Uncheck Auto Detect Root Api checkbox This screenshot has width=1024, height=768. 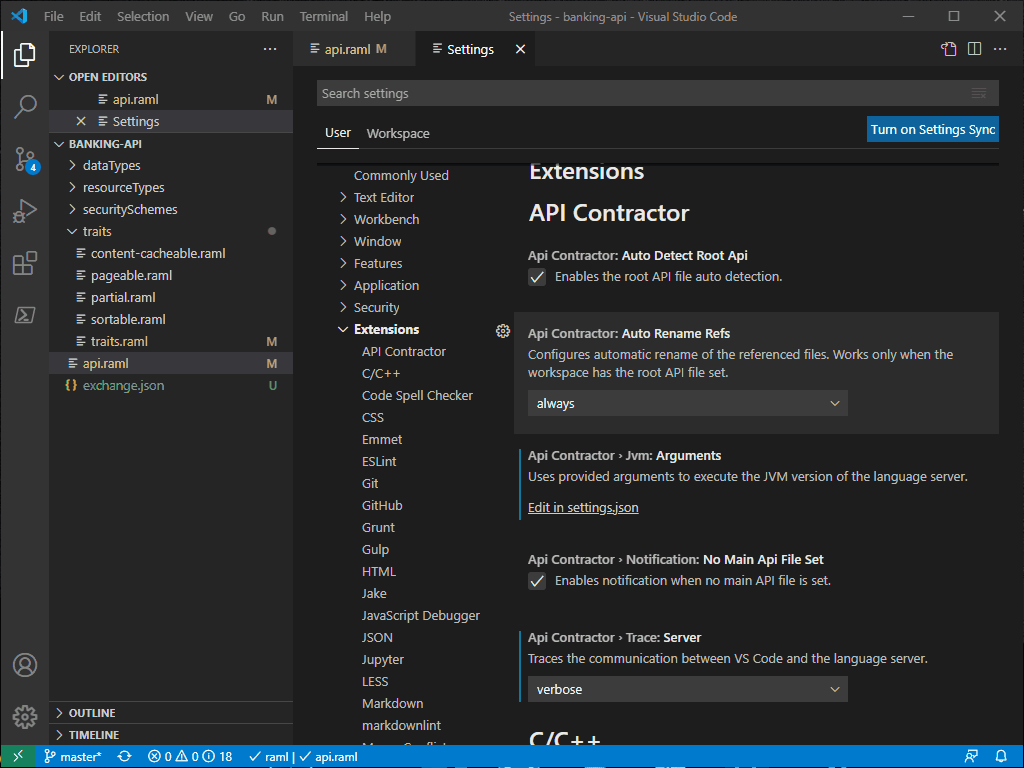point(537,277)
